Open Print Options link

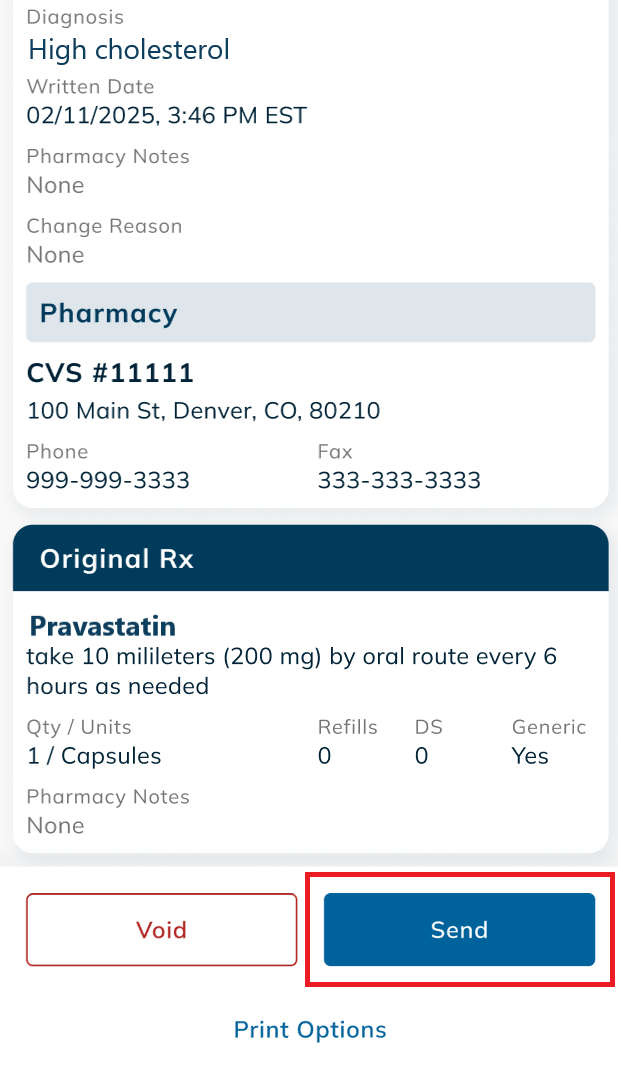[310, 1030]
